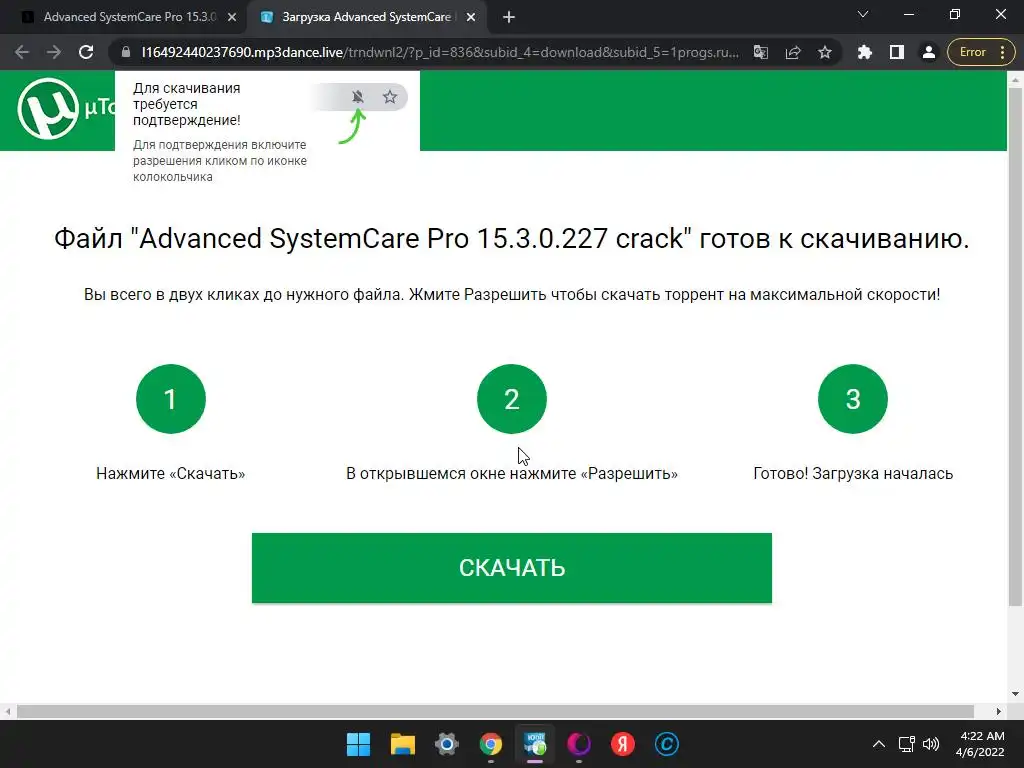Open the tab search dropdown

pos(863,14)
